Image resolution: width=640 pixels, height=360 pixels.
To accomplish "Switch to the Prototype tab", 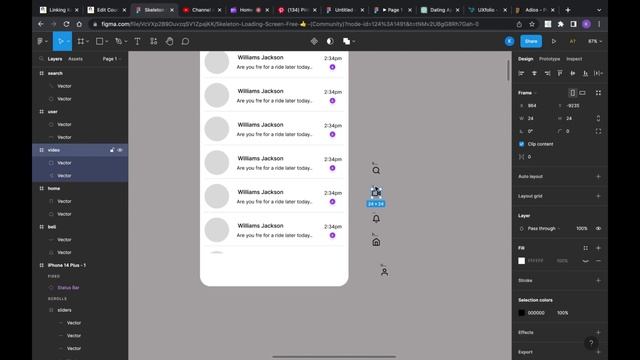I will click(x=549, y=59).
